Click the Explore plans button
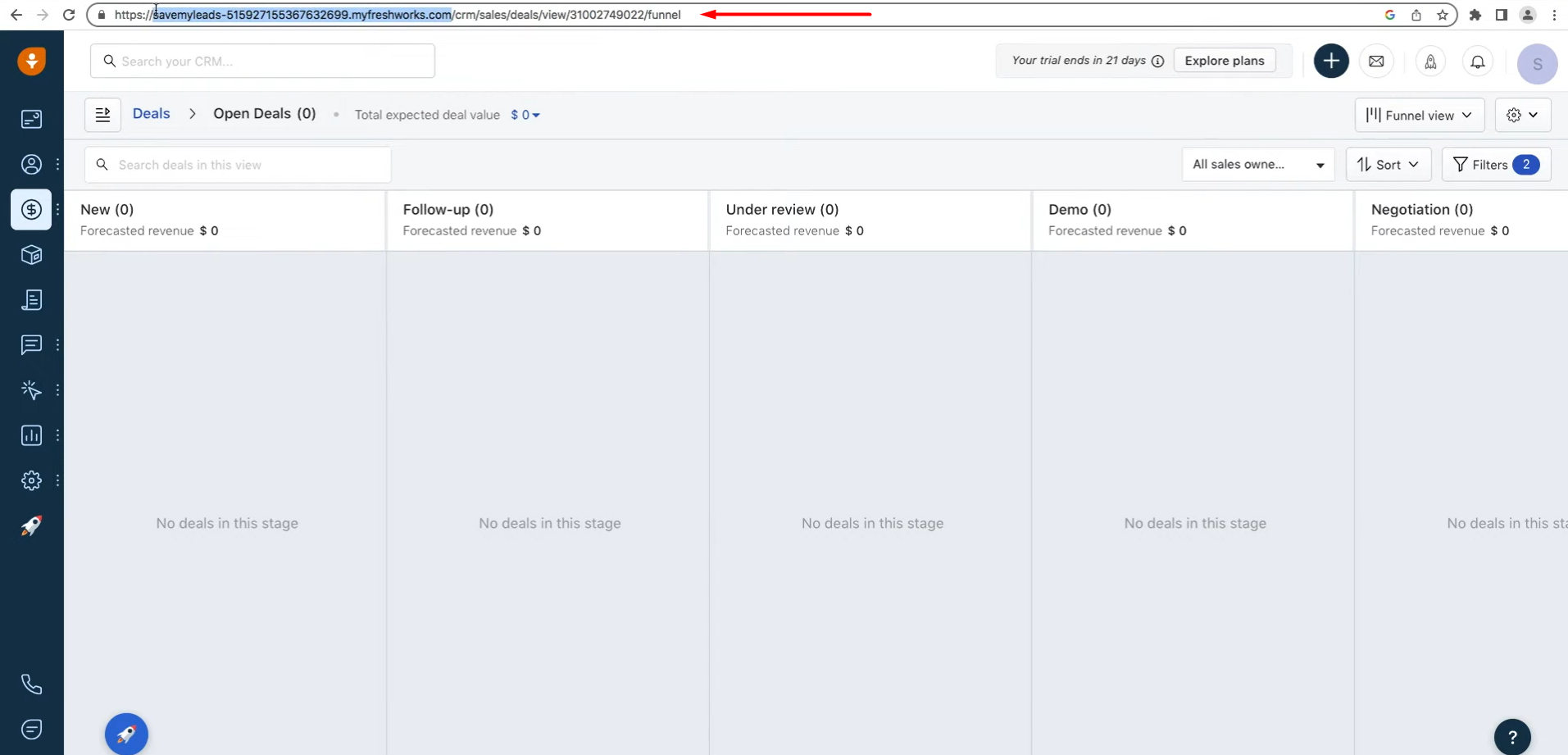 [1224, 61]
